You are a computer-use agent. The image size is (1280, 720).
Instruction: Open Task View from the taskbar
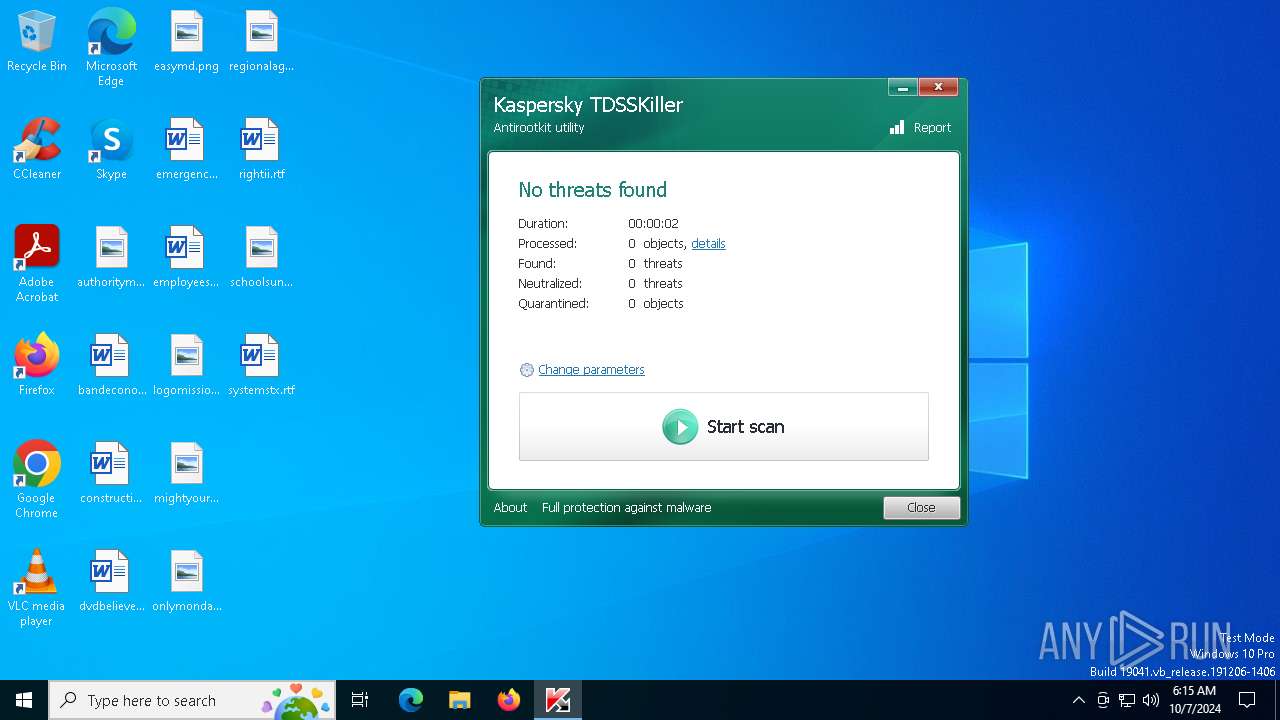pos(360,700)
